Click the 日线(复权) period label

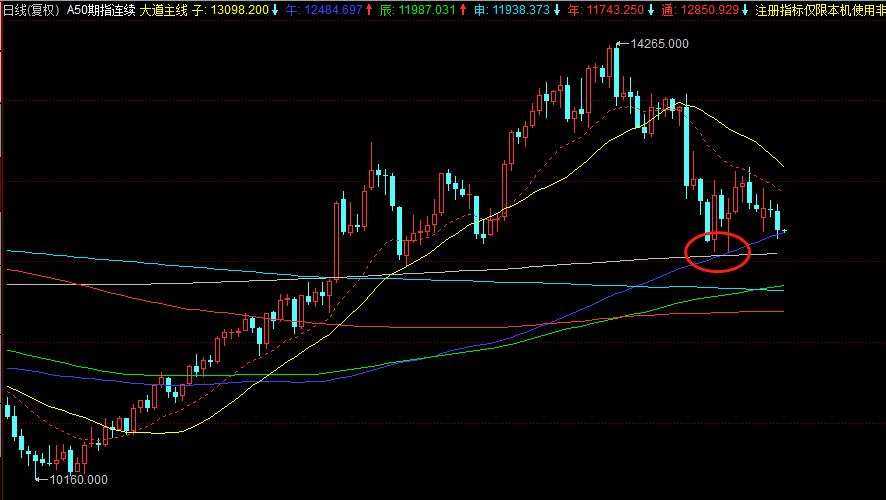click(32, 10)
